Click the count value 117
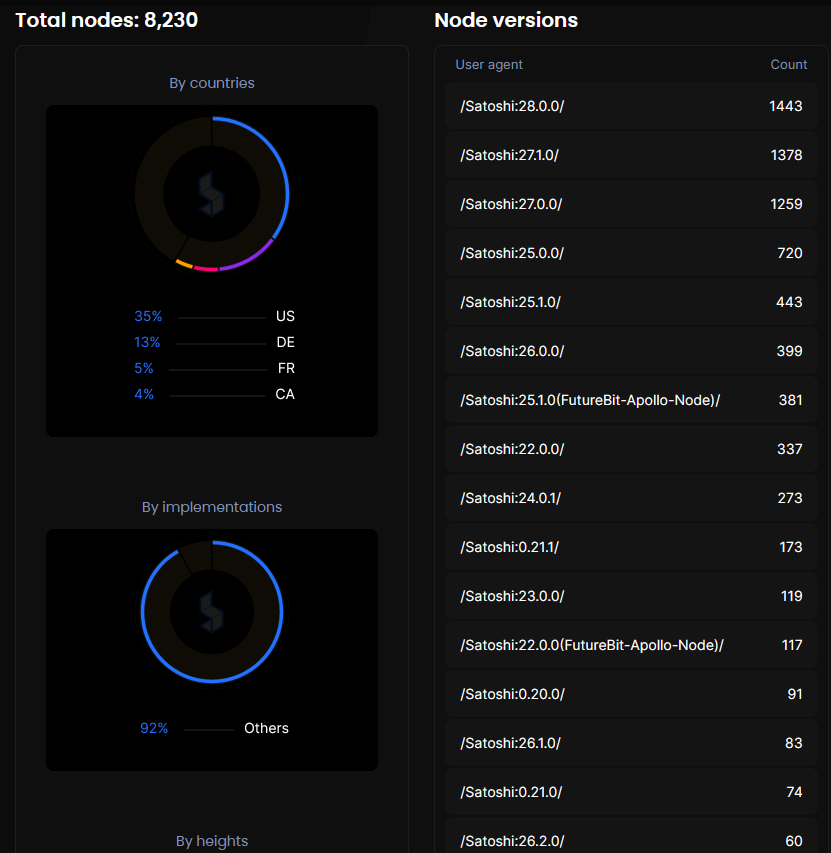831x853 pixels. (792, 645)
